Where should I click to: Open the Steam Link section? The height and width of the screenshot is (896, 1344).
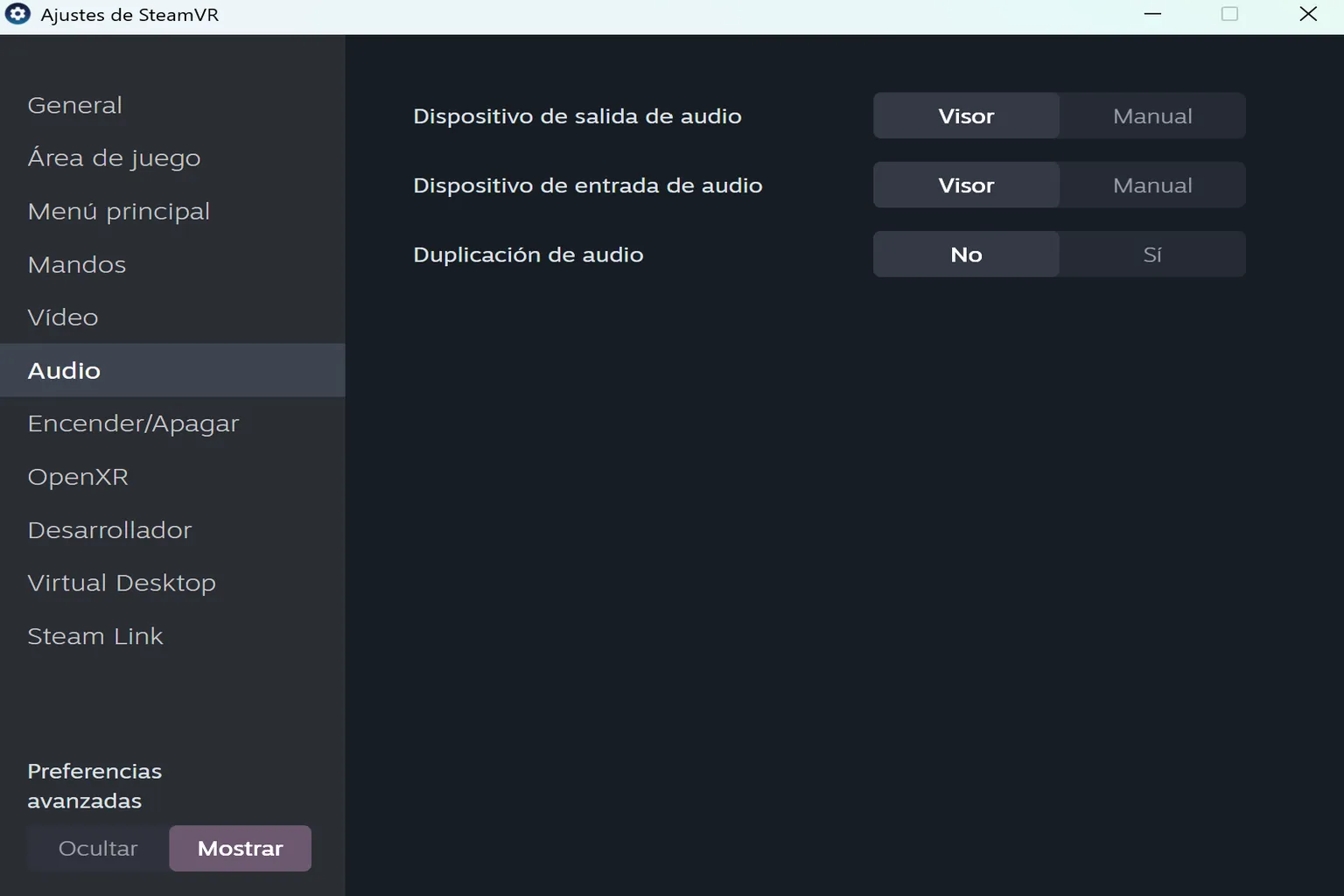(x=172, y=636)
